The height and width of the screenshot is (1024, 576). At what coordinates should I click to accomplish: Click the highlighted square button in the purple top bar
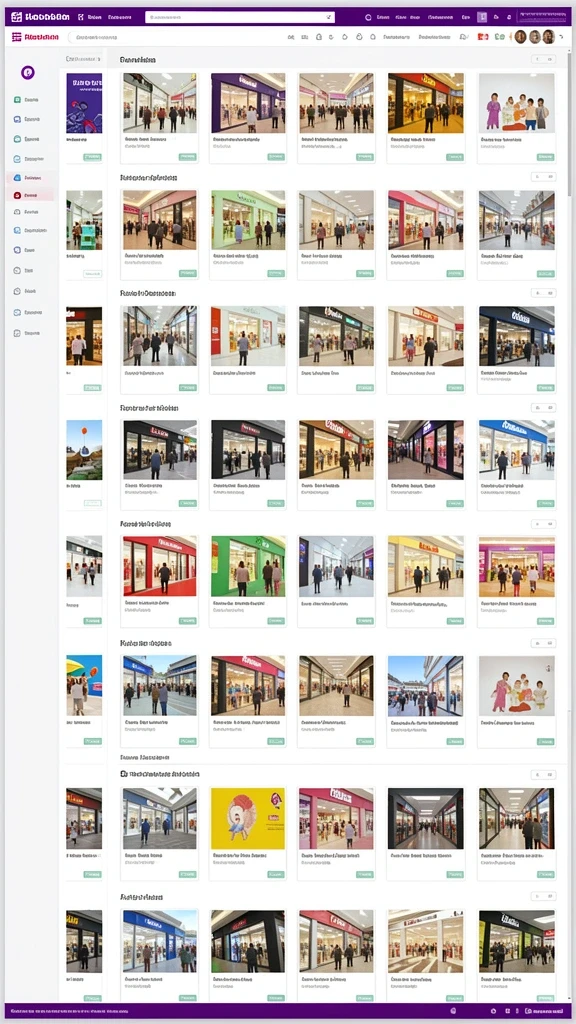[482, 18]
